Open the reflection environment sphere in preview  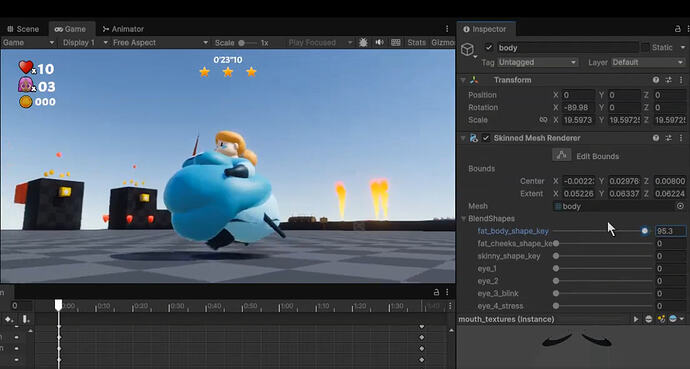[x=673, y=319]
